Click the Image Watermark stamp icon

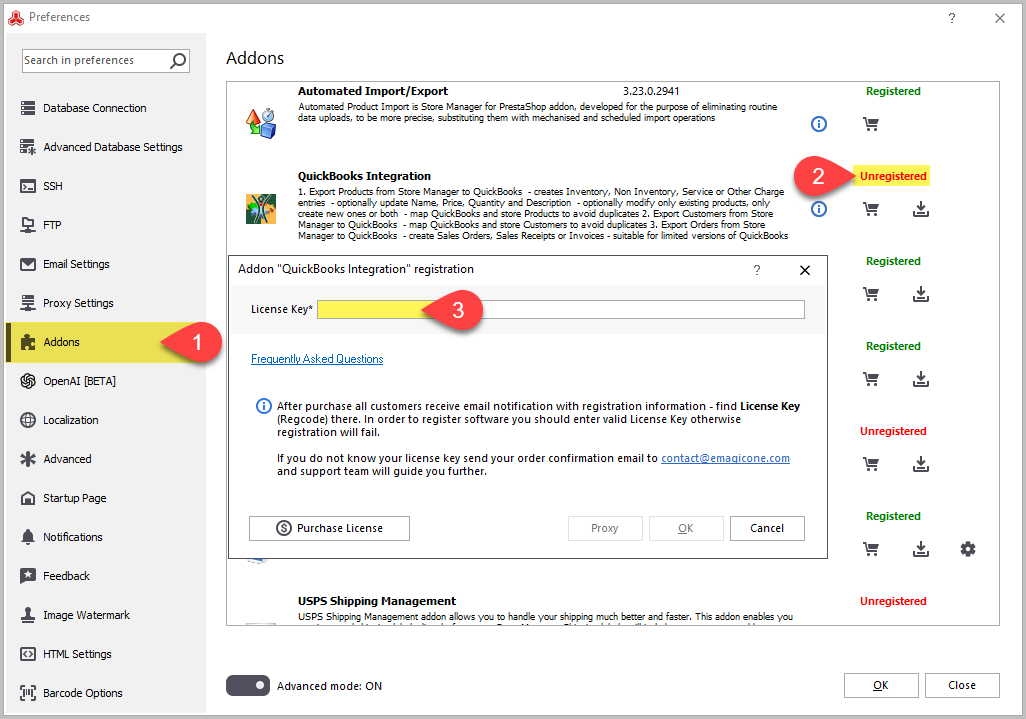27,615
